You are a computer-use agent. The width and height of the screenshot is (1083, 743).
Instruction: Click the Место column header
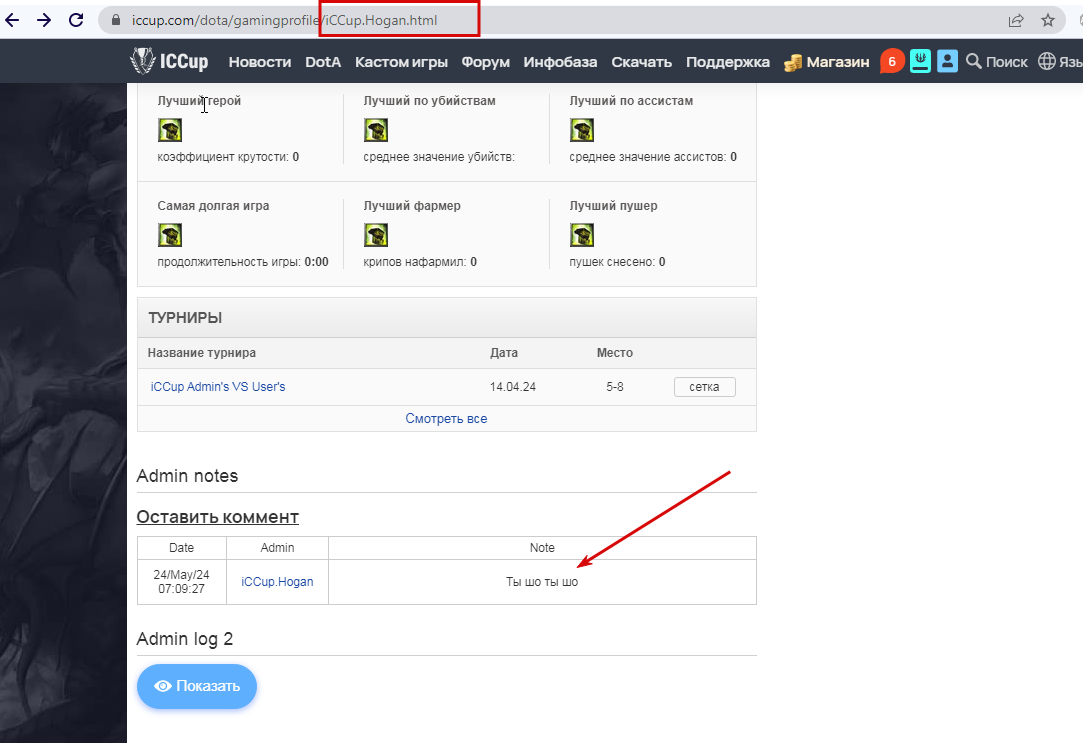coord(615,353)
